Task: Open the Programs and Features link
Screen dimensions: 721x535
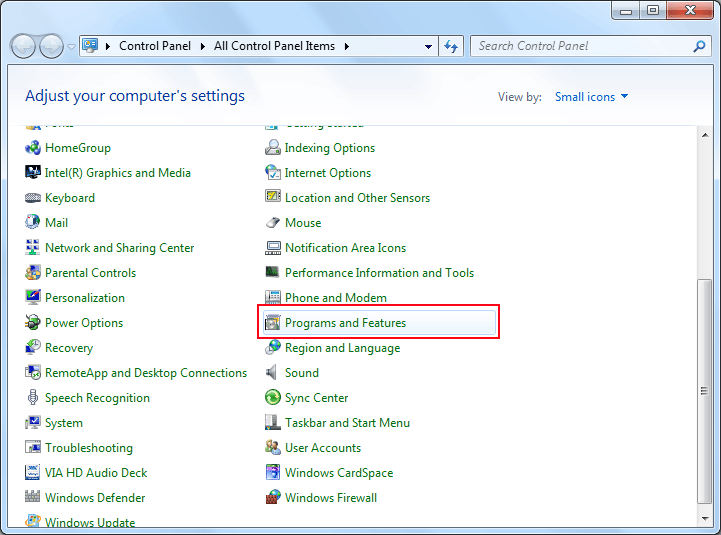Action: click(345, 323)
